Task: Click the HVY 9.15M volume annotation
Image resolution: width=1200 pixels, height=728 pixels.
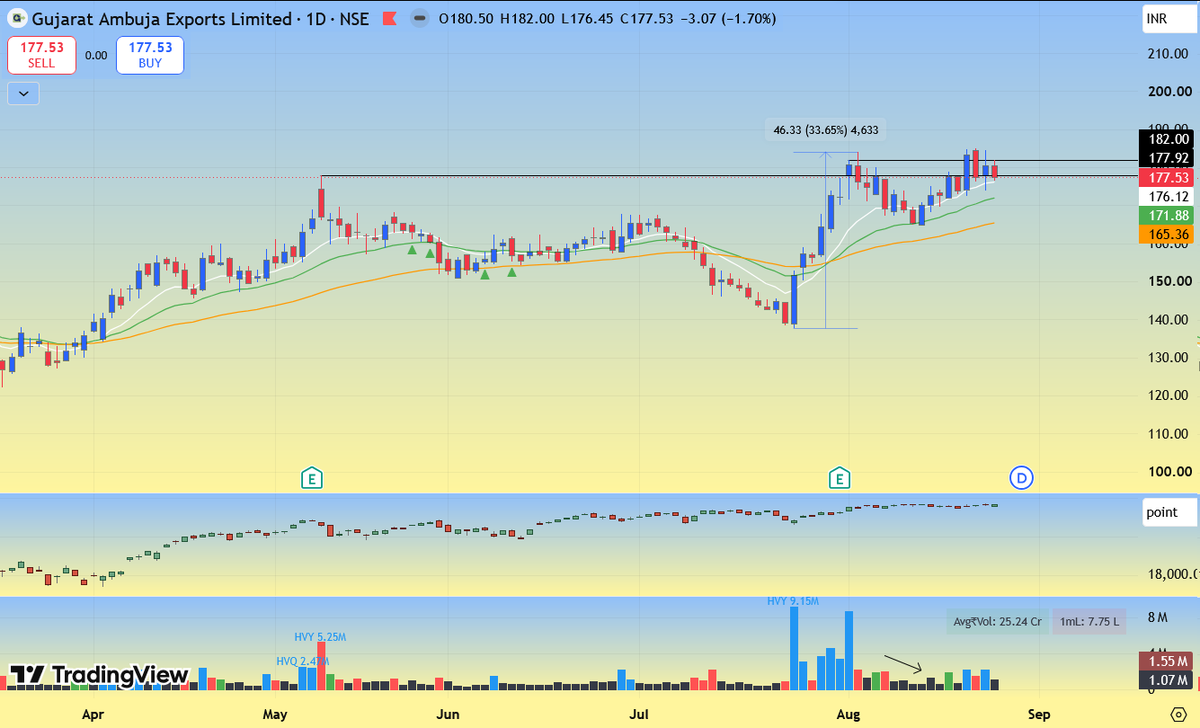Action: pos(793,601)
